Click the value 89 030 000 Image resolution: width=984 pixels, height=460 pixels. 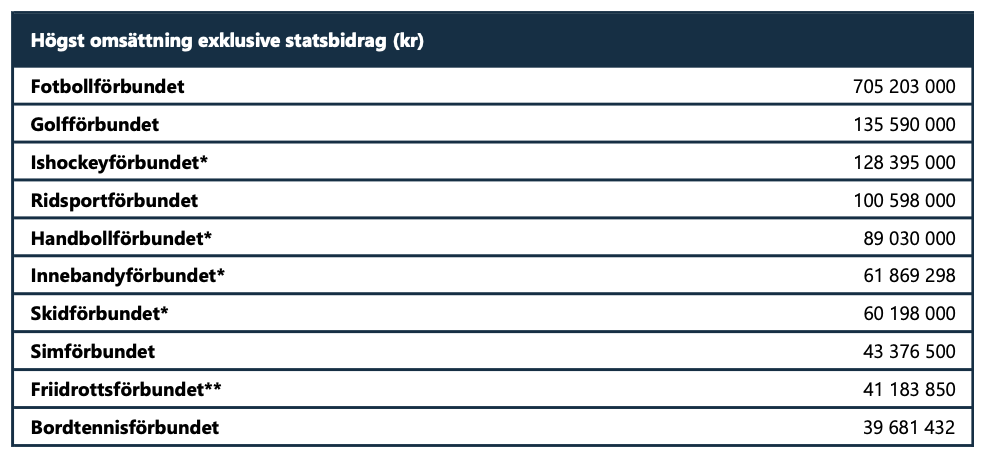(x=909, y=239)
